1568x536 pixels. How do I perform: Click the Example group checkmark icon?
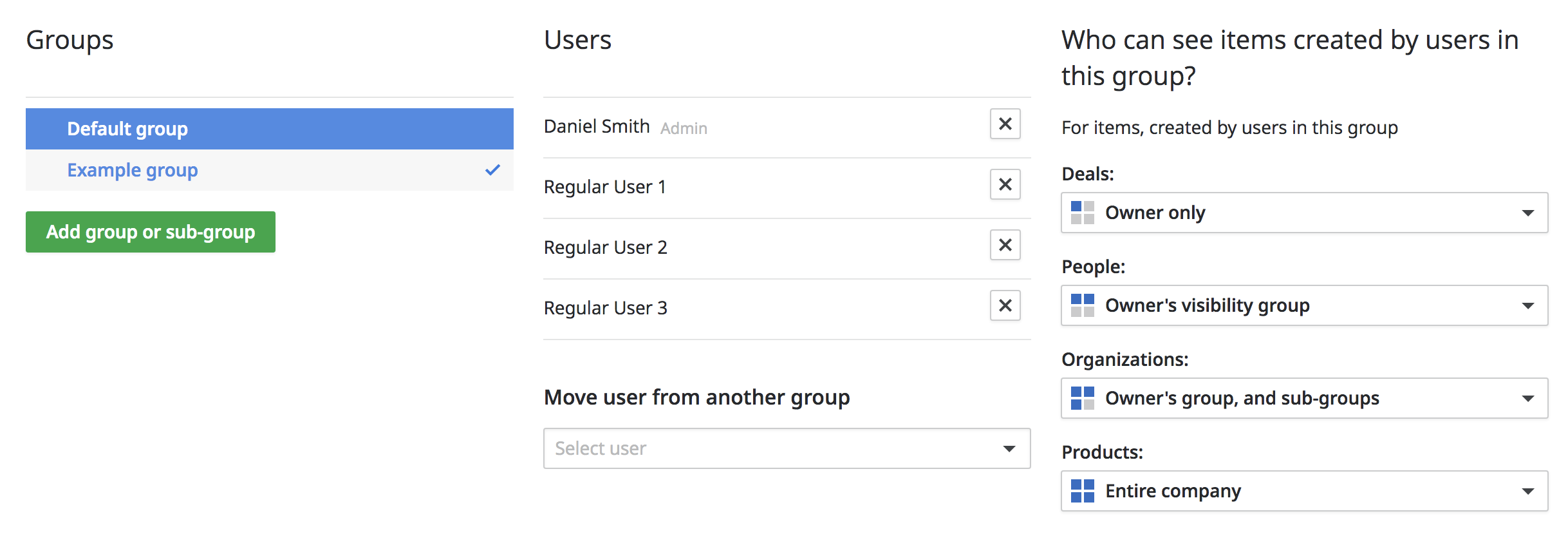pyautogui.click(x=492, y=170)
